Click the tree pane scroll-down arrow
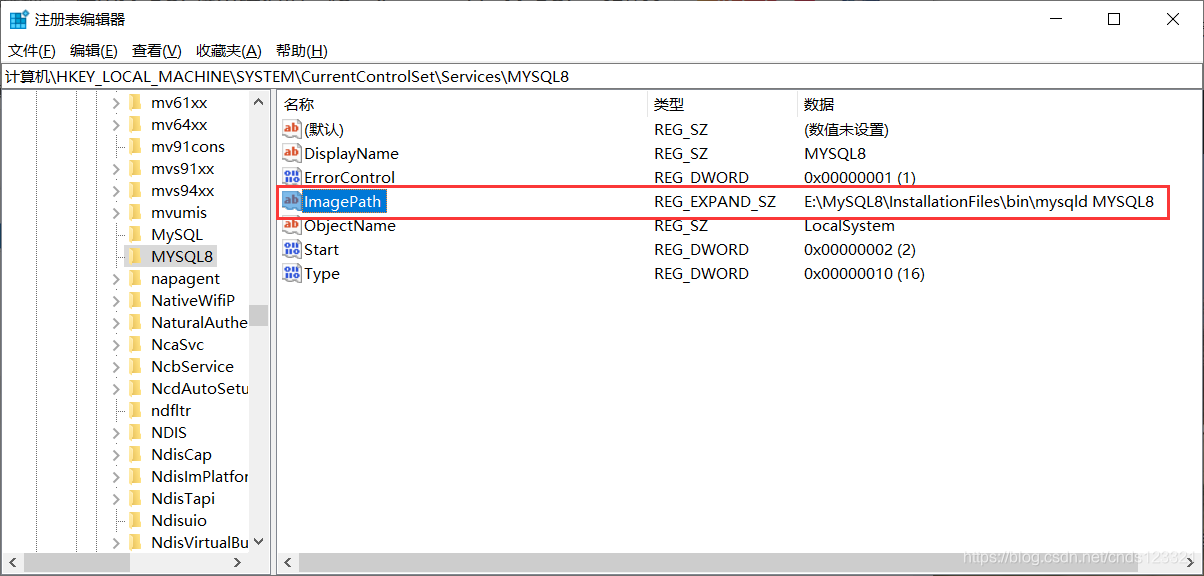Viewport: 1204px width, 576px height. pos(259,542)
